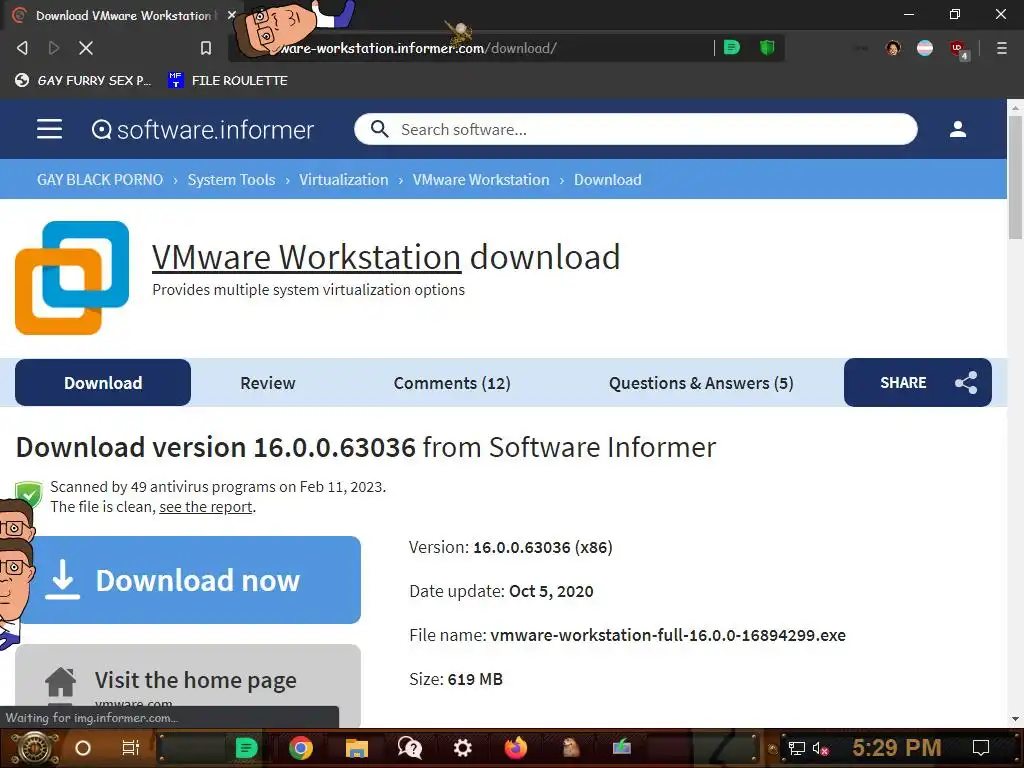The image size is (1024, 768).
Task: Open the pink-blue striped flag extension icon
Action: click(925, 48)
